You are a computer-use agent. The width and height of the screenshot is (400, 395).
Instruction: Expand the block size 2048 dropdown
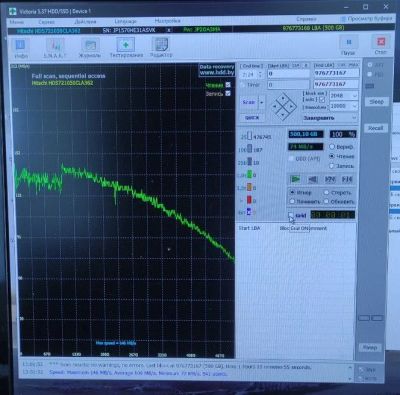pyautogui.click(x=344, y=96)
